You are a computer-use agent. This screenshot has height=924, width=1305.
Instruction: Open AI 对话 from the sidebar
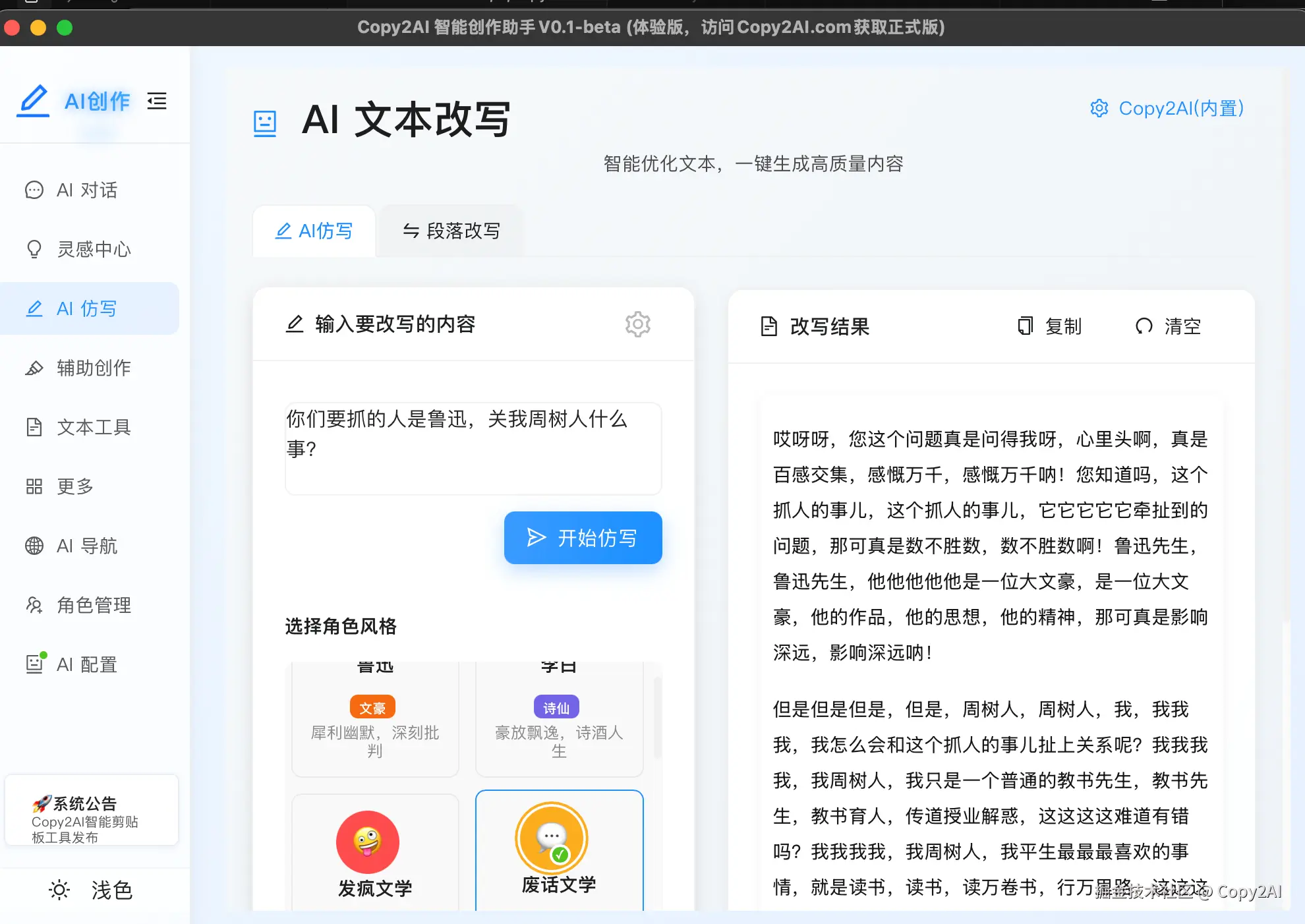coord(86,190)
